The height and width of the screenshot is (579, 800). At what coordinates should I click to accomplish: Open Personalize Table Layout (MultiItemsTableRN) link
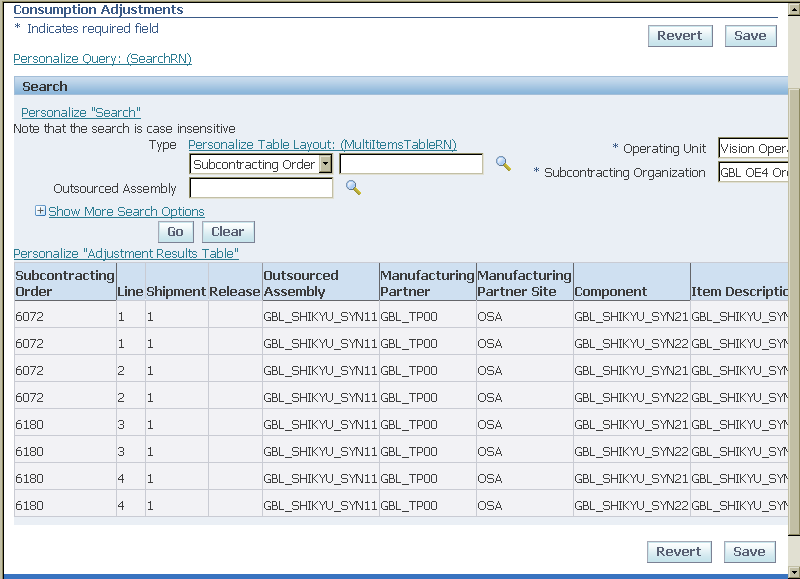(322, 144)
